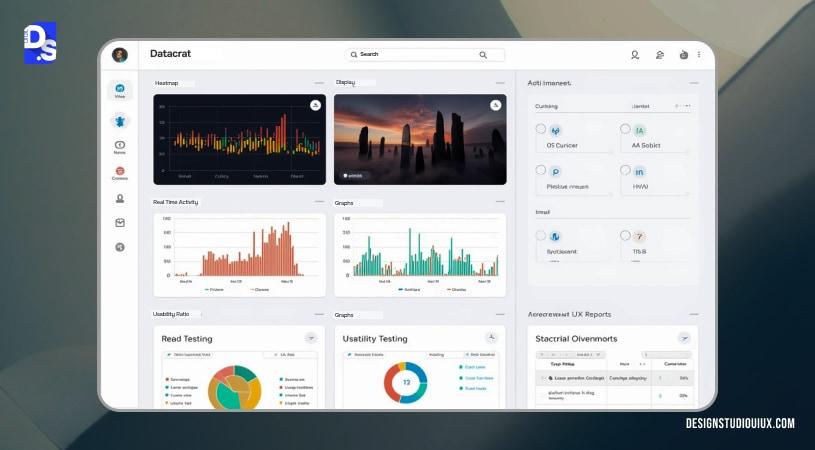Open the sunset standing stones photo
Image resolution: width=815 pixels, height=450 pixels.
click(x=420, y=139)
